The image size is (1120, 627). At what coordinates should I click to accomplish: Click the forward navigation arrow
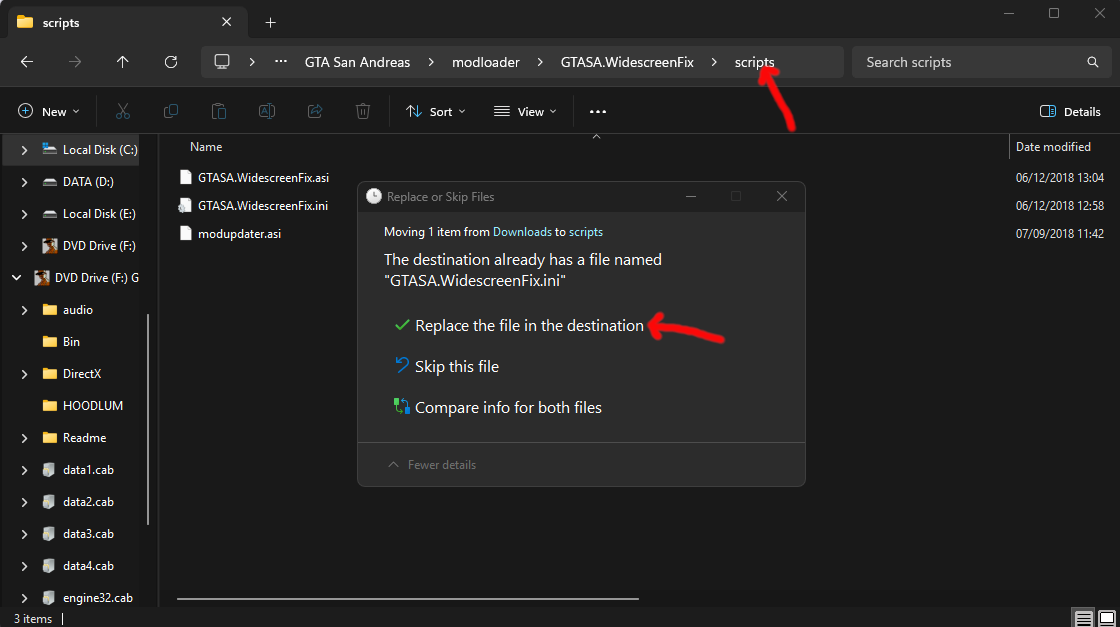tap(74, 62)
